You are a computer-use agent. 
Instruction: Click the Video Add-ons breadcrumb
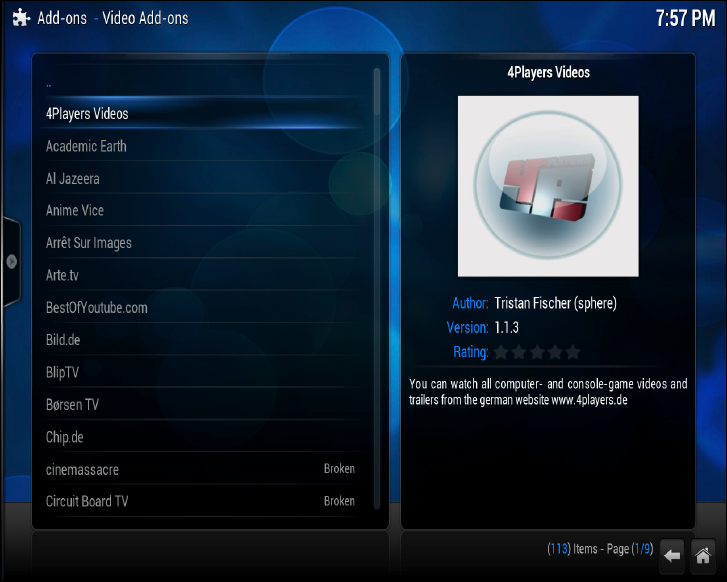[145, 18]
